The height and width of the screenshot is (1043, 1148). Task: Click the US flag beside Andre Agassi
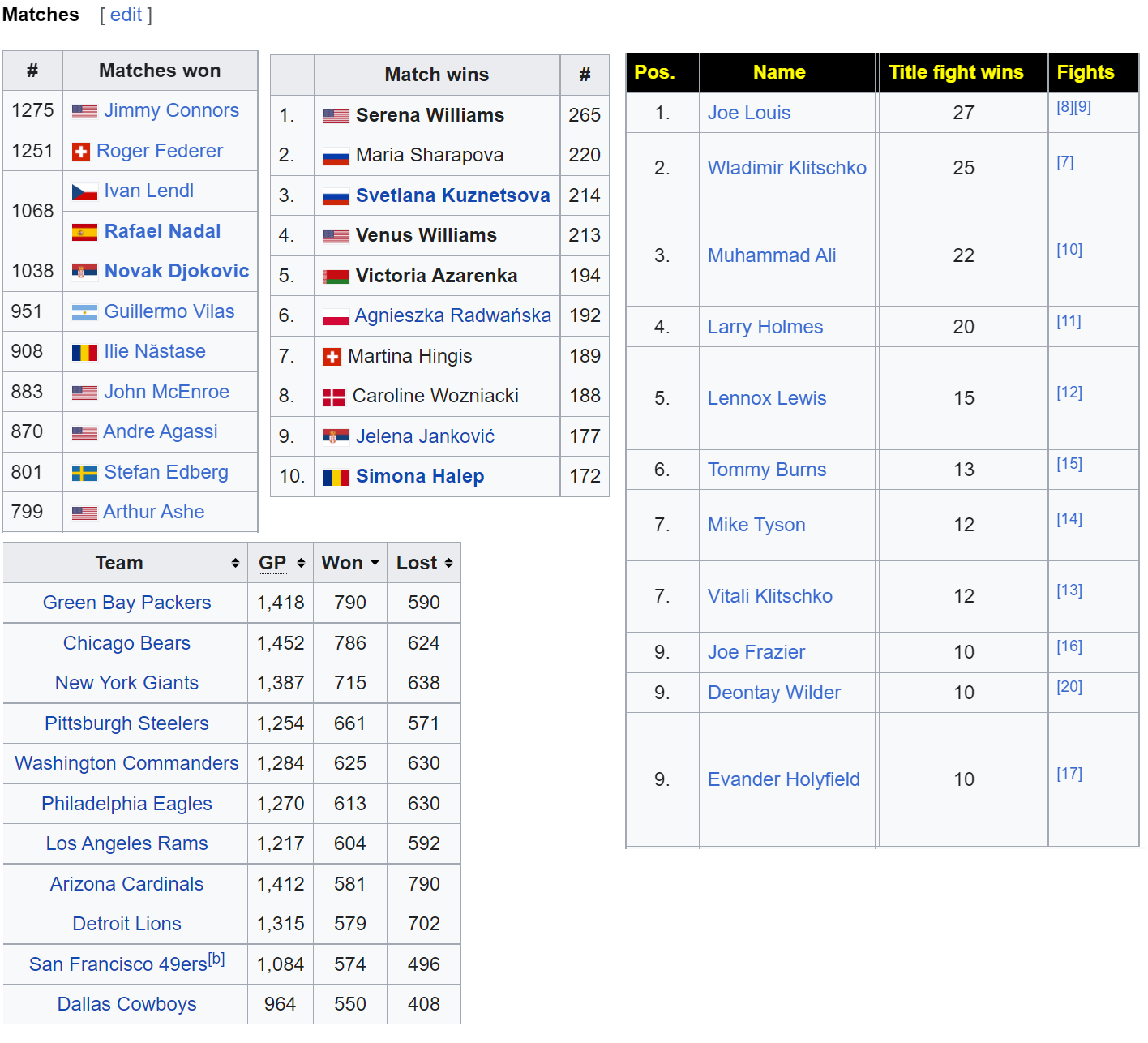[84, 433]
